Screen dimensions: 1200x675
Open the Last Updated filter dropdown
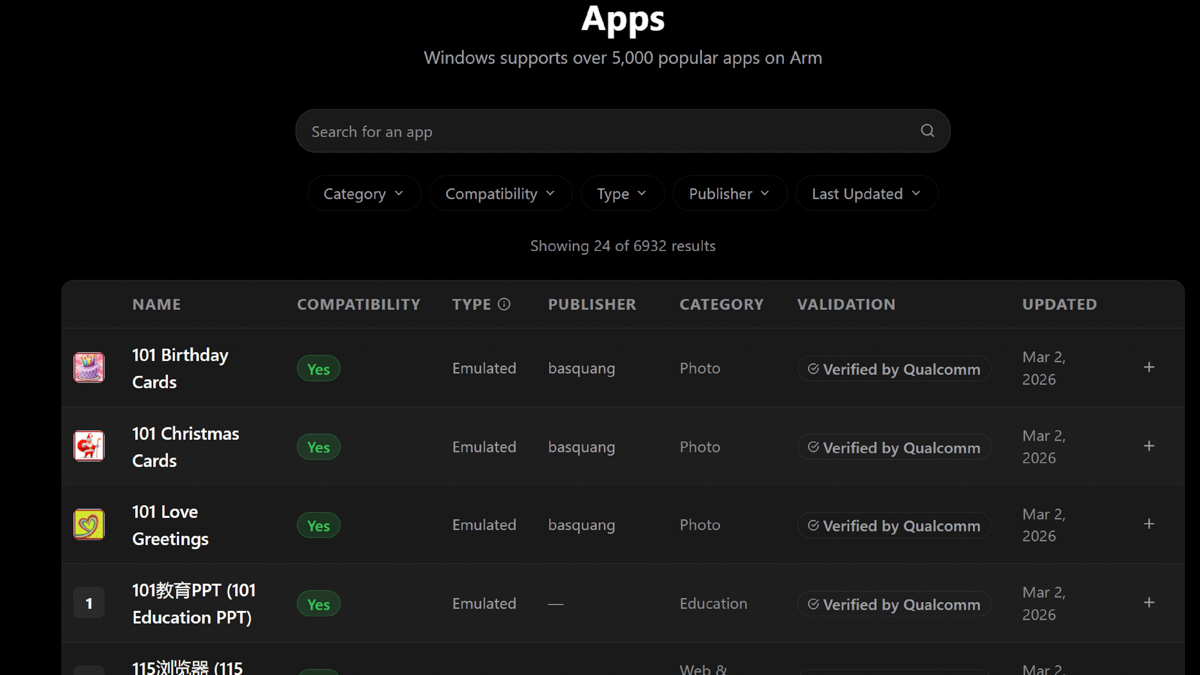(867, 193)
